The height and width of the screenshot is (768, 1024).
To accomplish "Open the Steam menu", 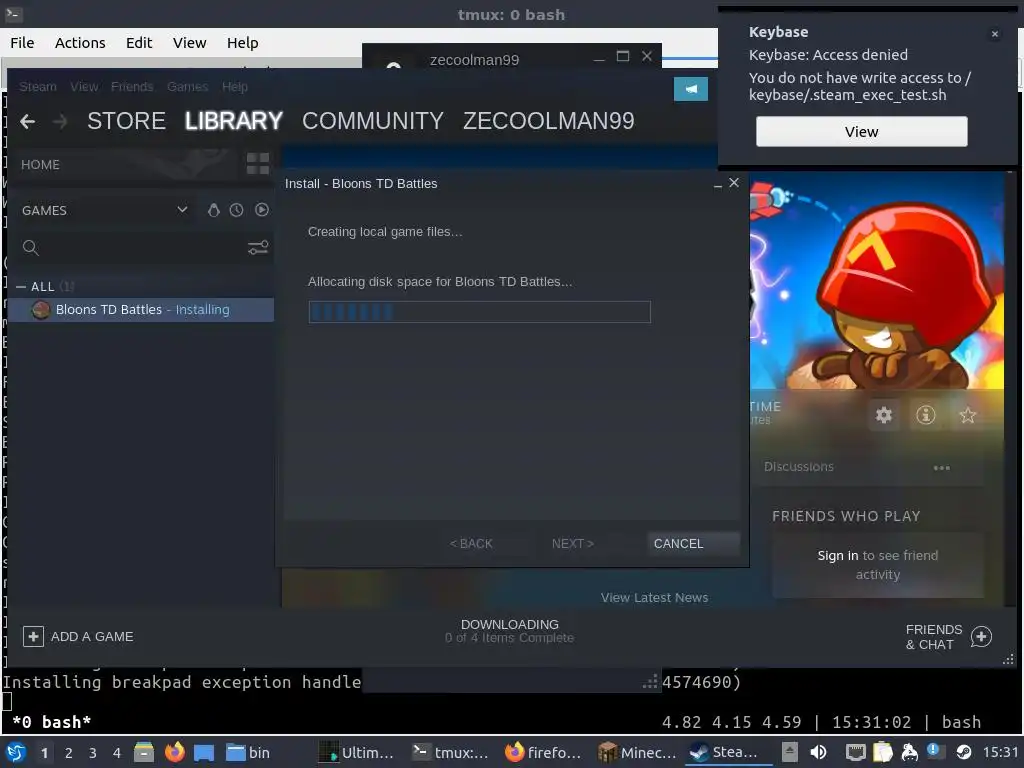I will (38, 87).
